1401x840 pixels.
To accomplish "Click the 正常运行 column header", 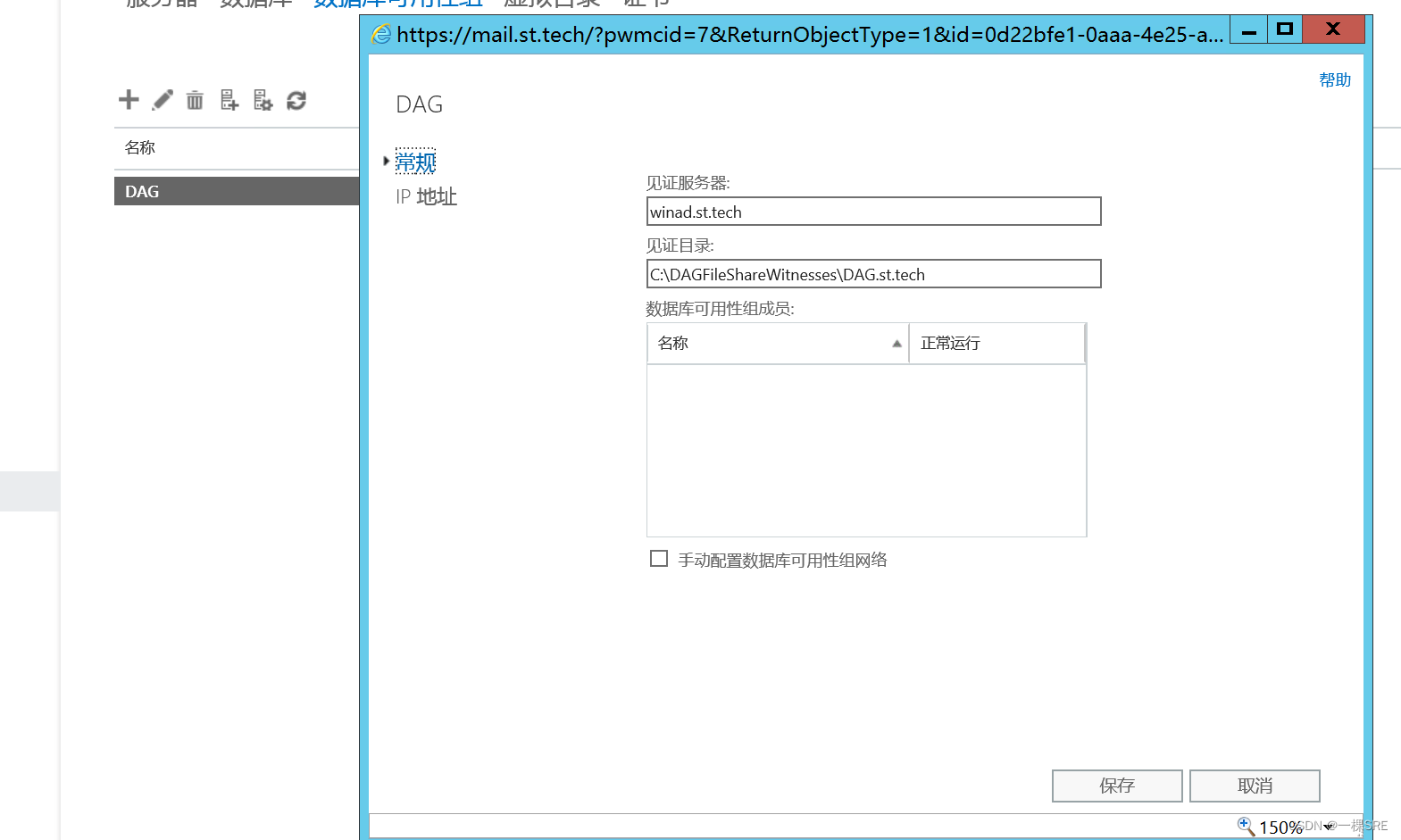I will [x=997, y=344].
